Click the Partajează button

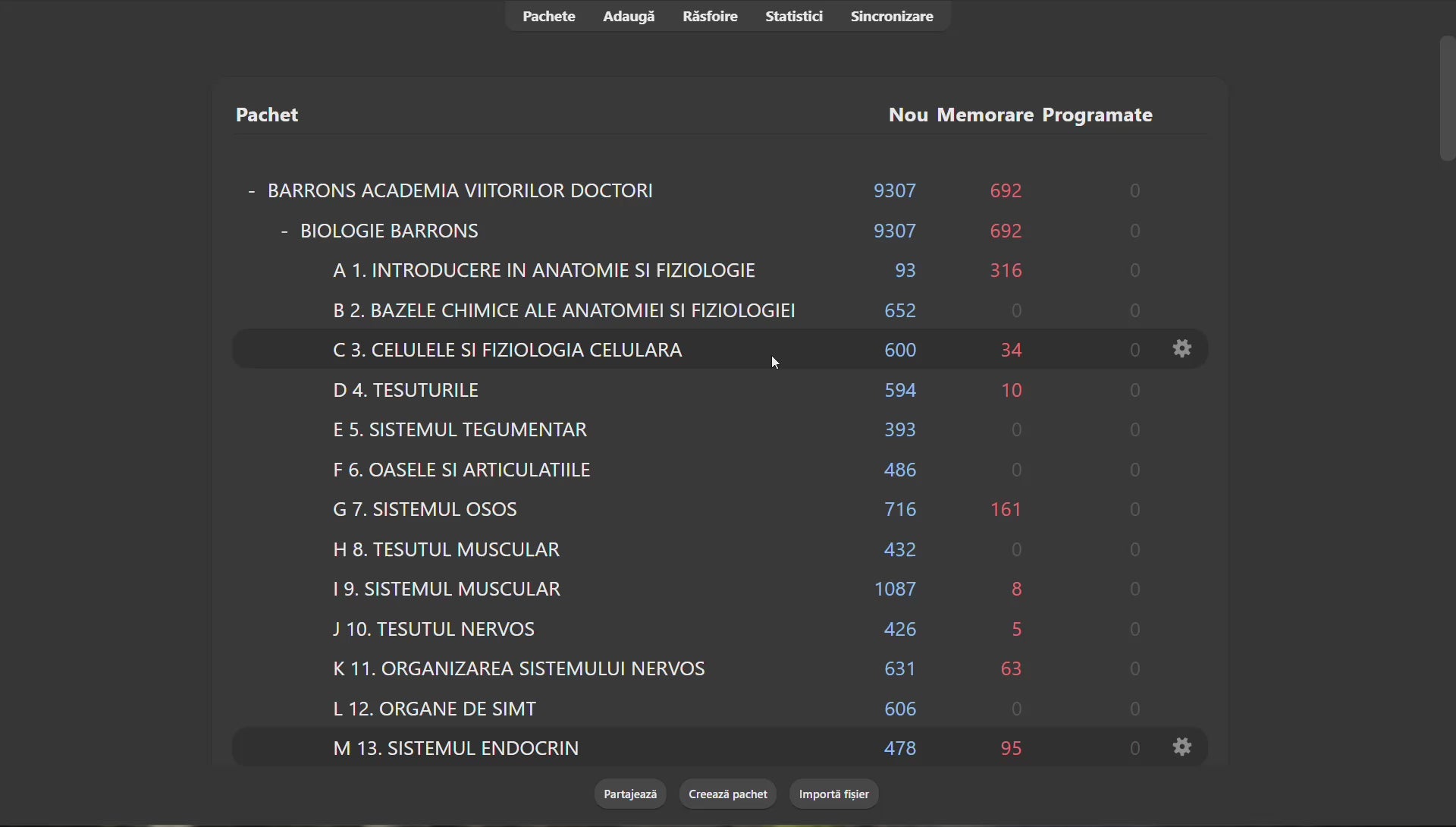tap(629, 794)
